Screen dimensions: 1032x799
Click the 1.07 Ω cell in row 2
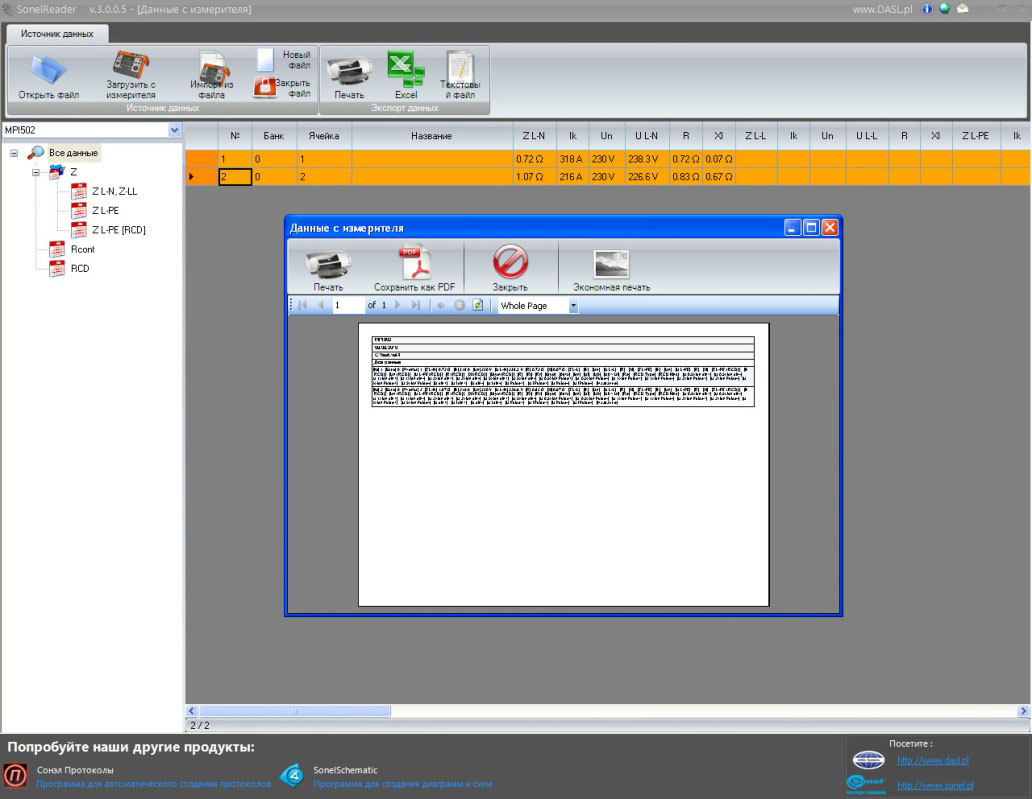(x=534, y=177)
